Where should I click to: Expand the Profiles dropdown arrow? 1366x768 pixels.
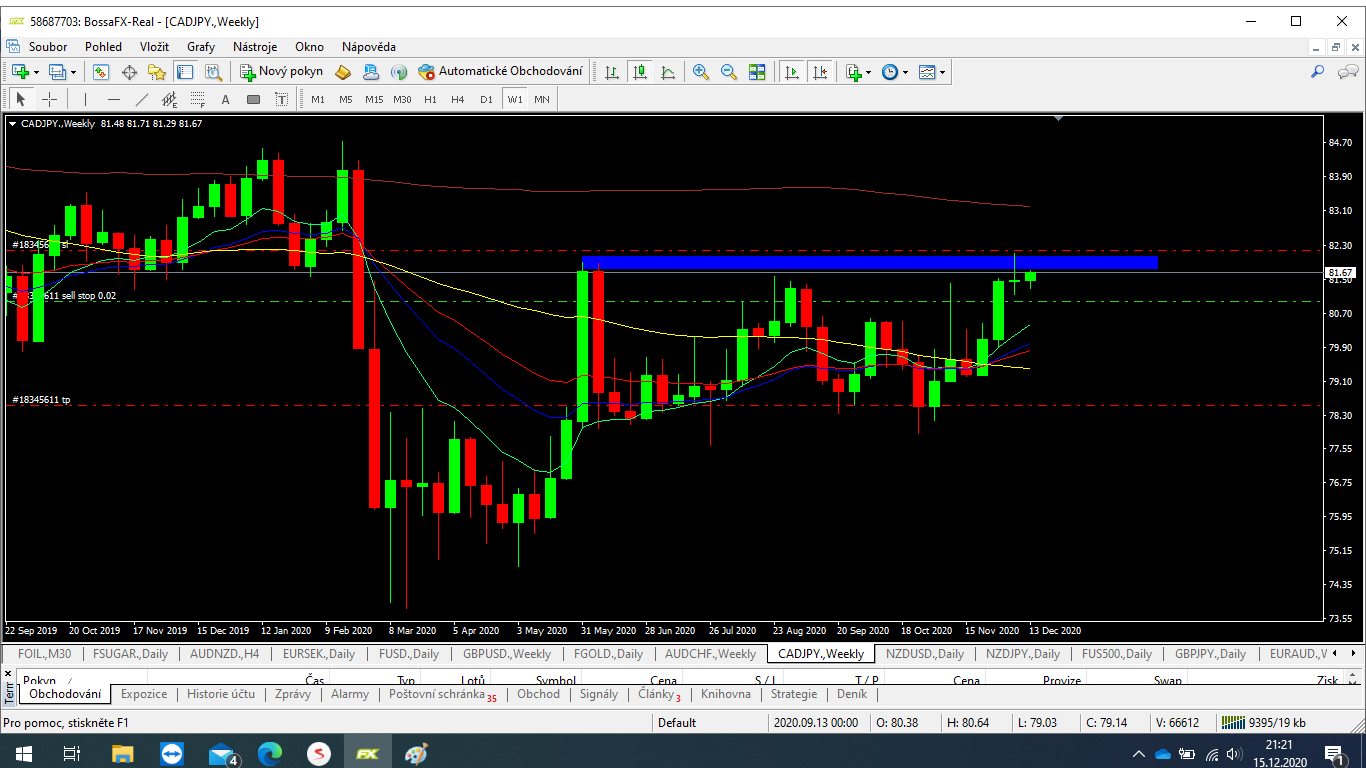point(73,72)
